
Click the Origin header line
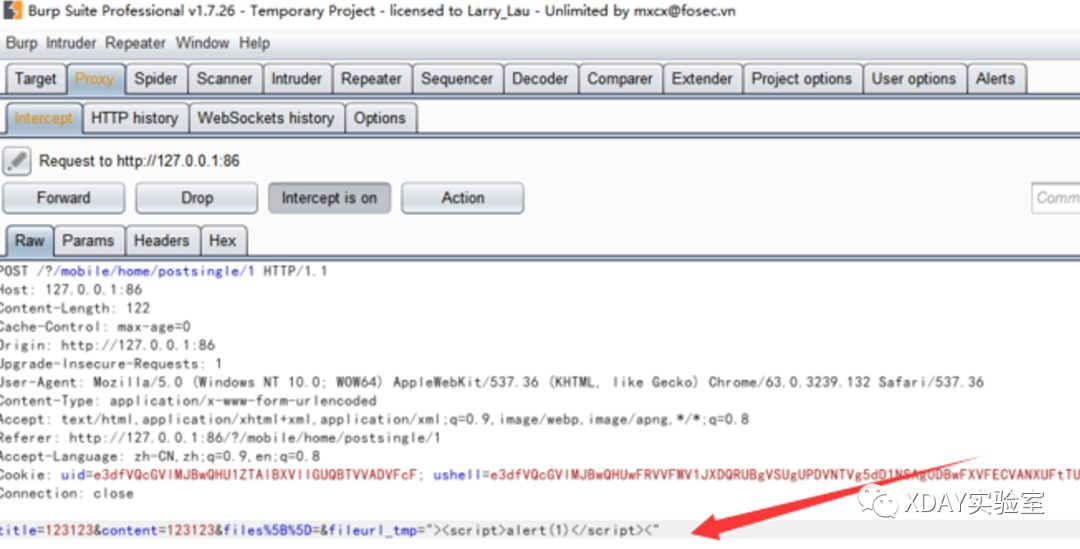107,345
